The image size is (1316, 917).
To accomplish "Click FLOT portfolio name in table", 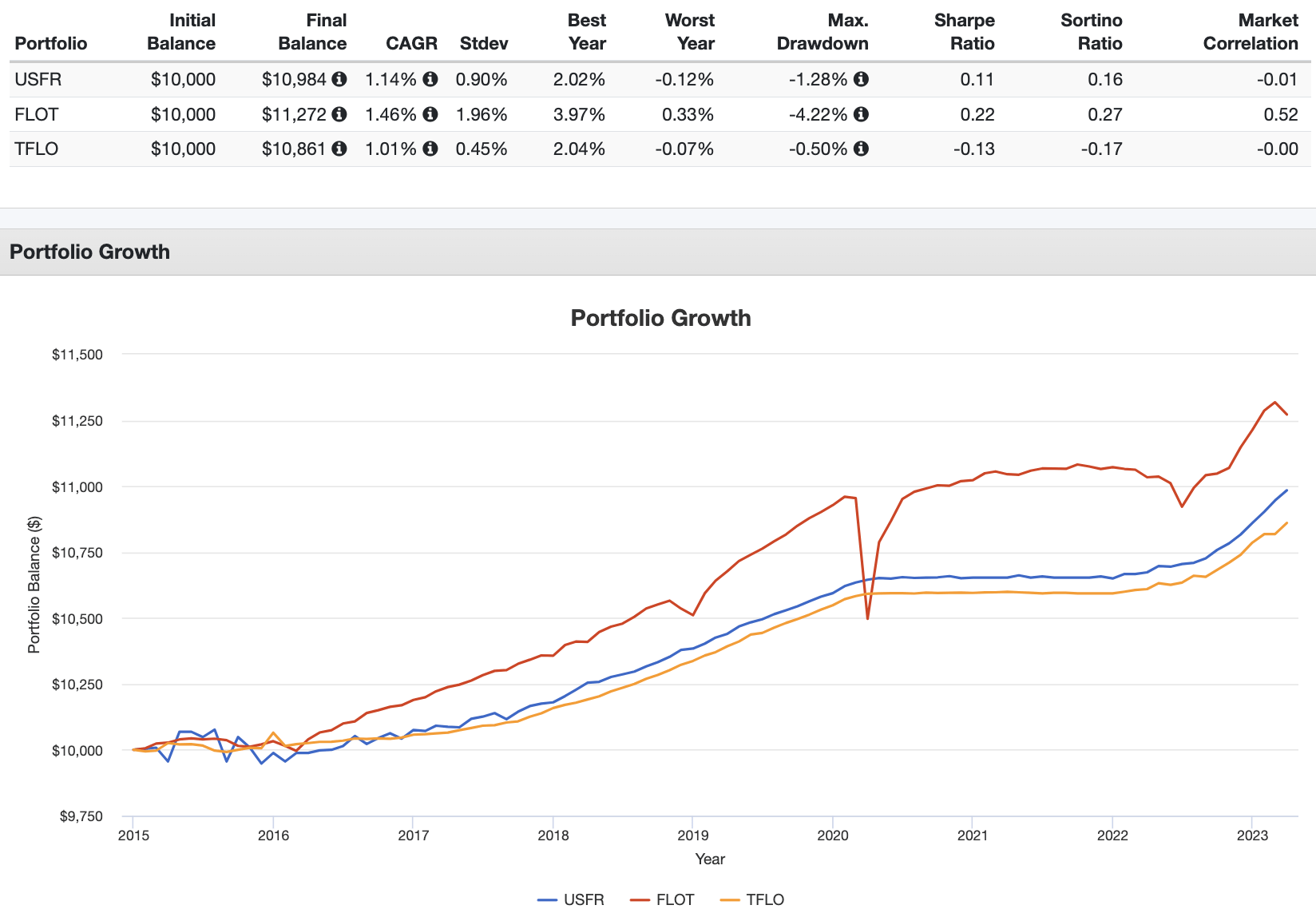I will click(x=36, y=114).
